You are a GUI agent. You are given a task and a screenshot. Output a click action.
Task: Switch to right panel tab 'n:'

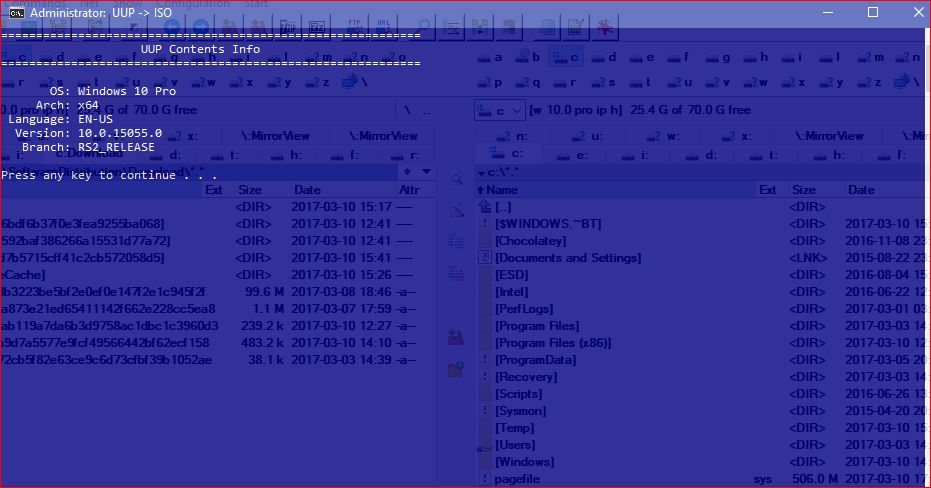(514, 136)
